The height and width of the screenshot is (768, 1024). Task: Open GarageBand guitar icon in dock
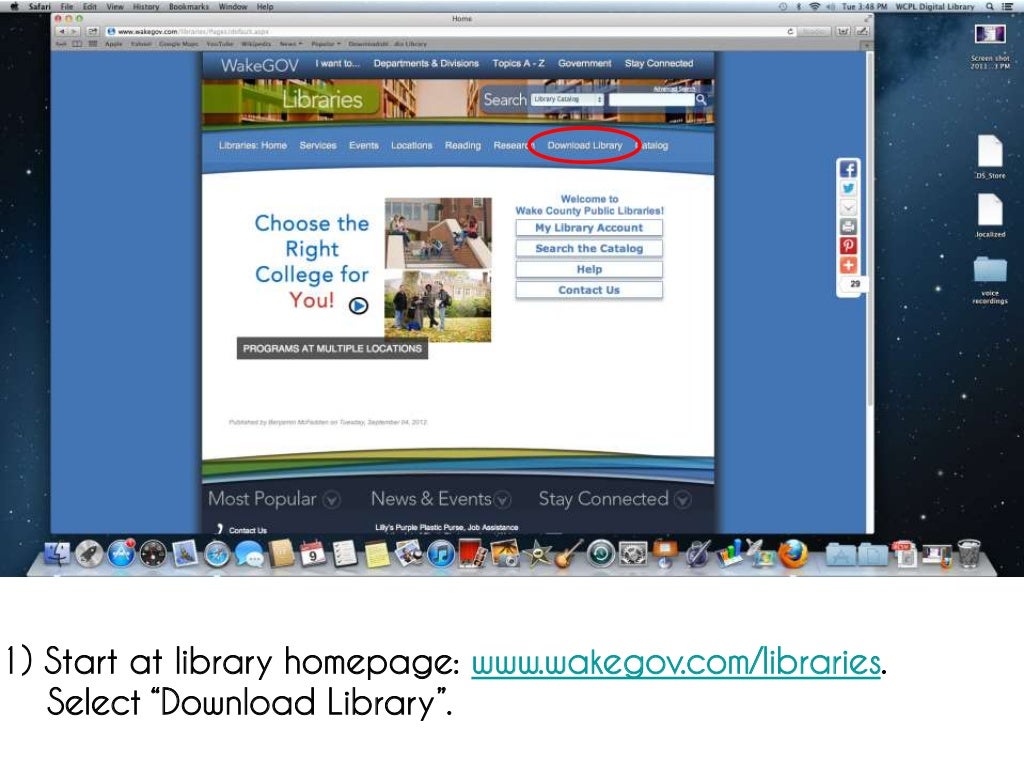click(x=569, y=554)
